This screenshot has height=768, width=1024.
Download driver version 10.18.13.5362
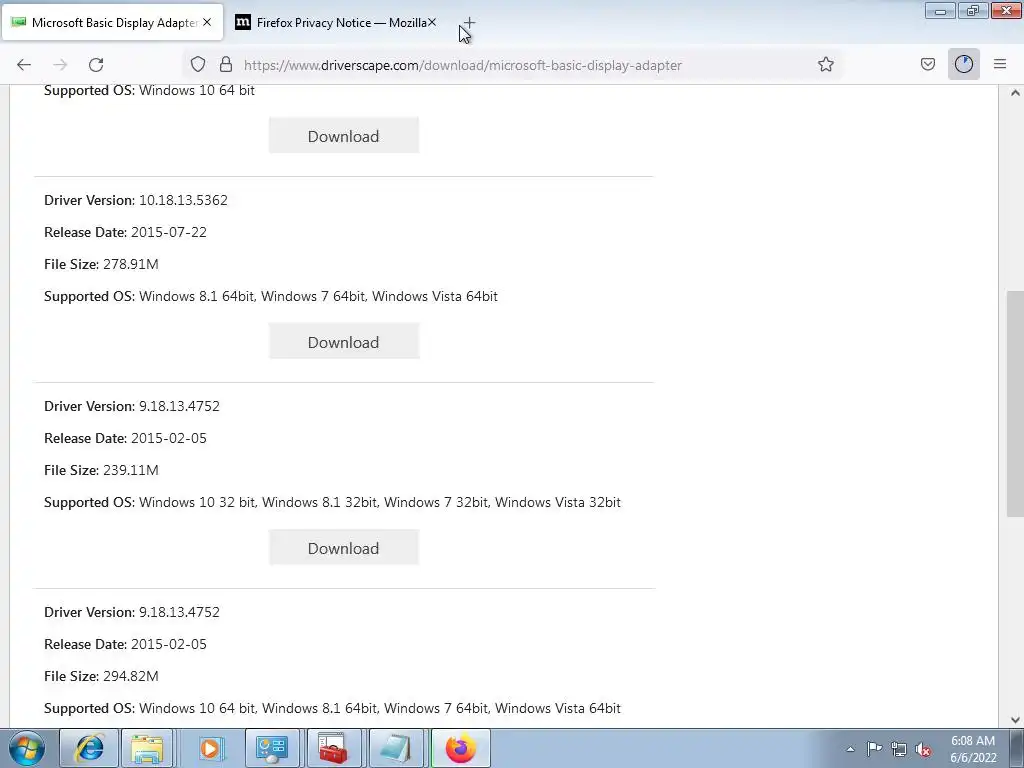point(344,342)
